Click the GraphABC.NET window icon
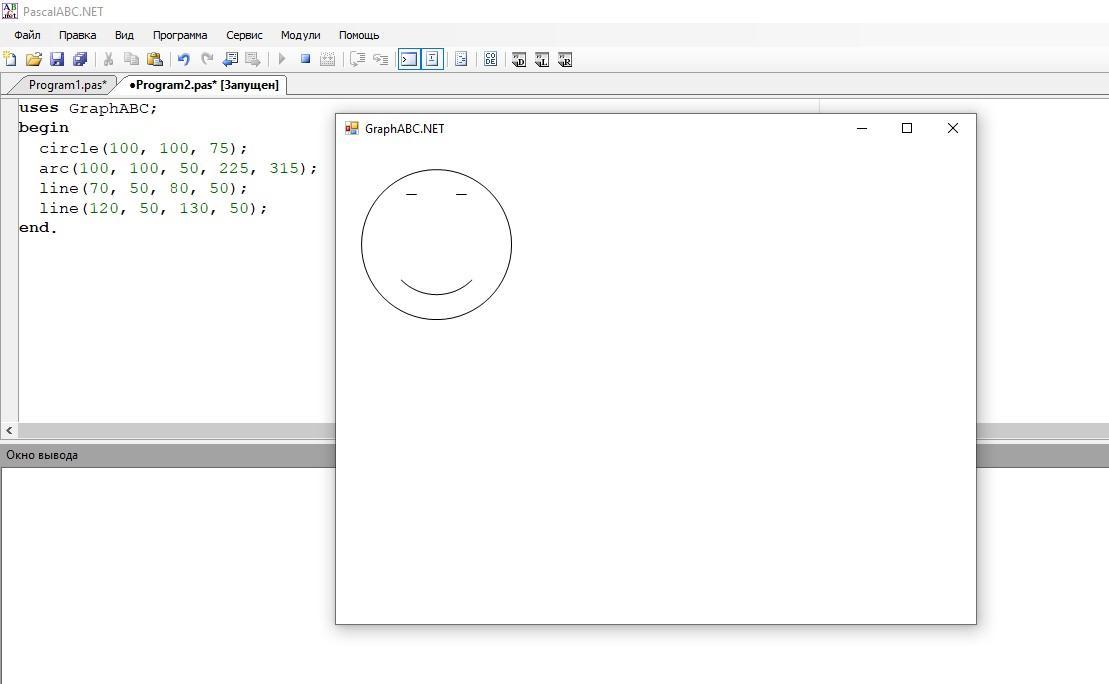The image size is (1109, 684). click(x=352, y=128)
